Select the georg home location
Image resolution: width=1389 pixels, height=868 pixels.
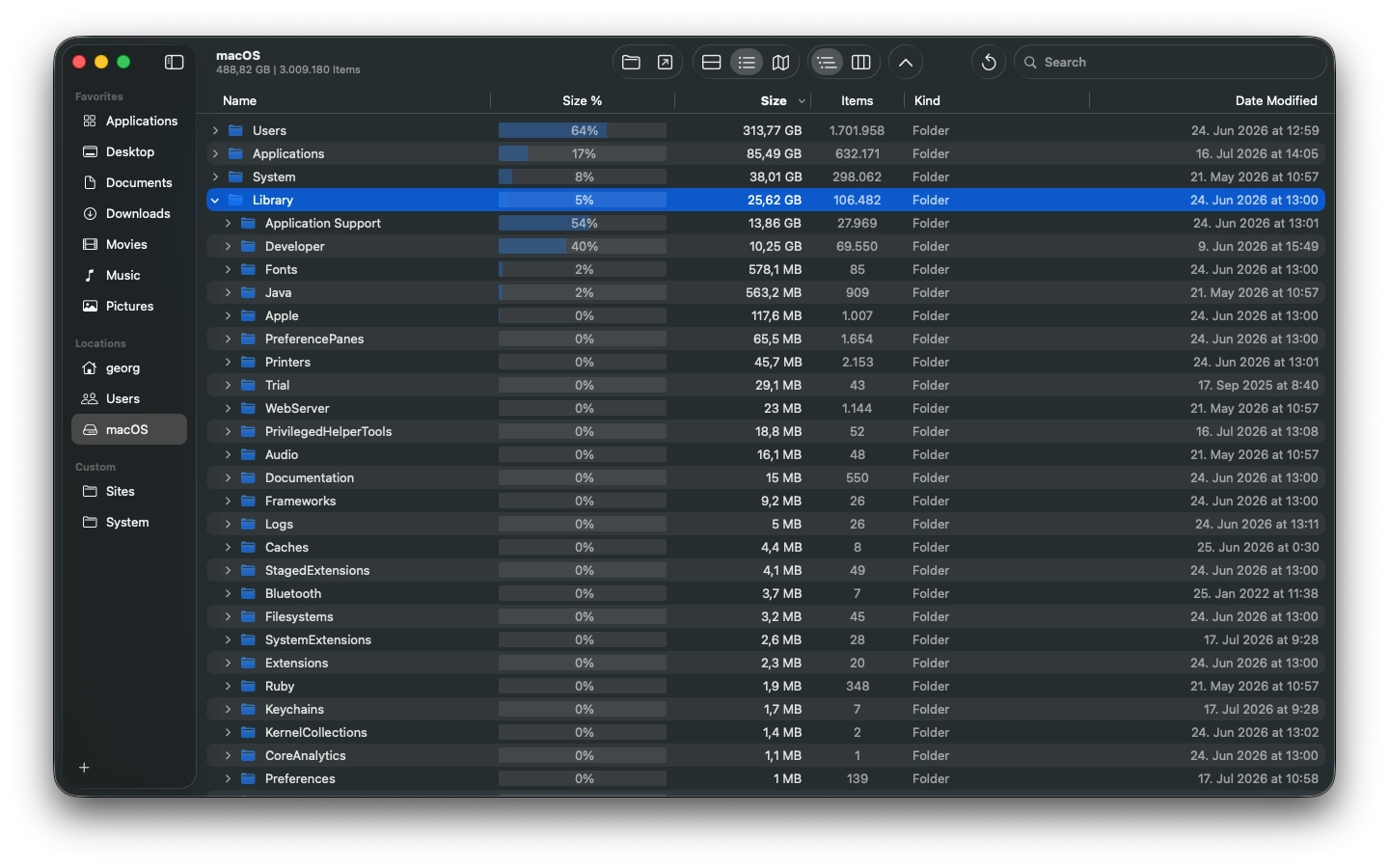(x=129, y=367)
